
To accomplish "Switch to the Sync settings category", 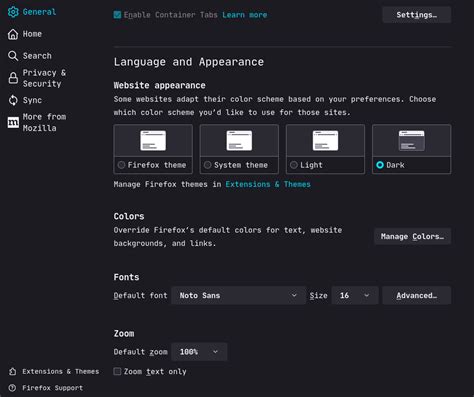I will tap(32, 100).
